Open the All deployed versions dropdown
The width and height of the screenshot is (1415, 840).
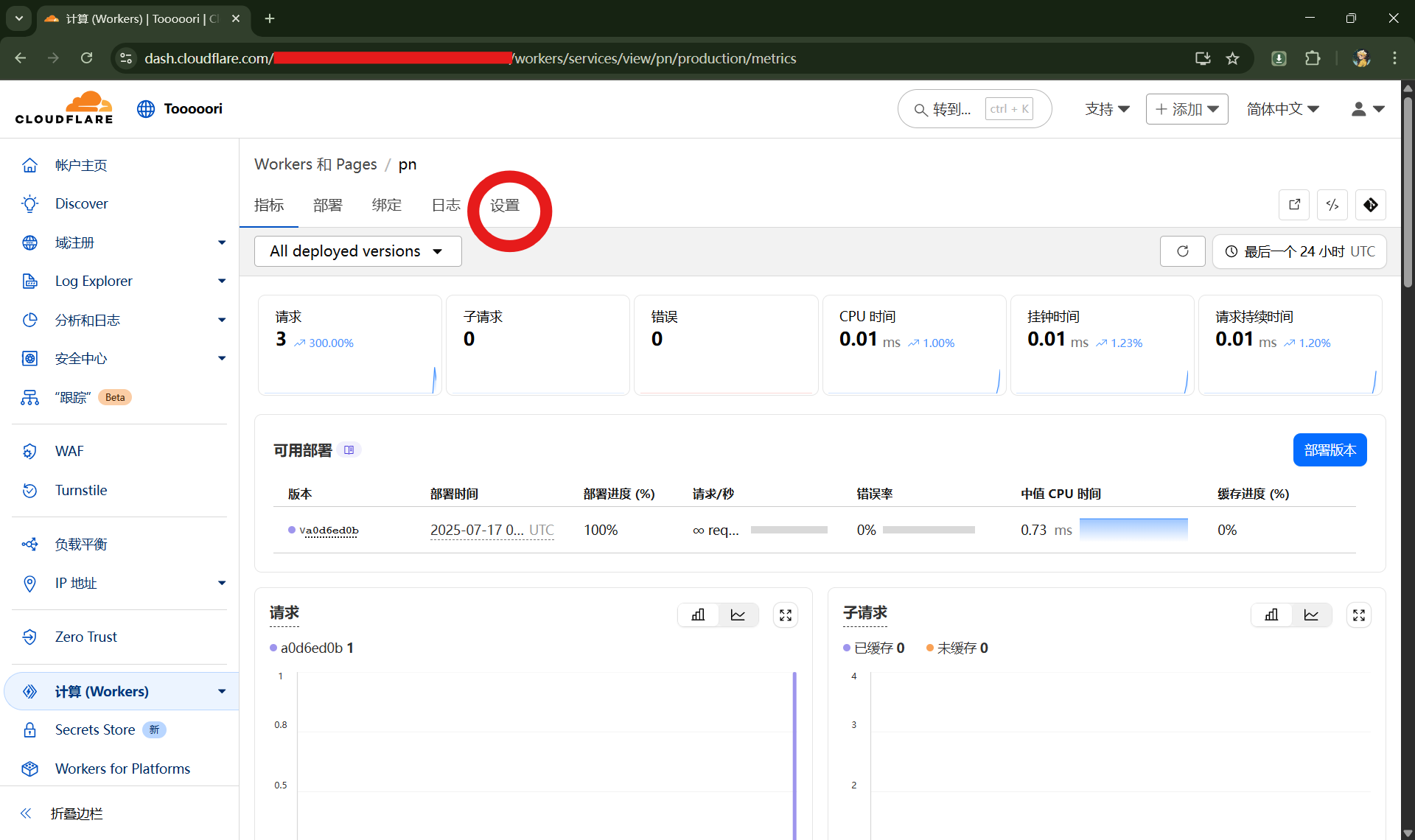pos(357,251)
